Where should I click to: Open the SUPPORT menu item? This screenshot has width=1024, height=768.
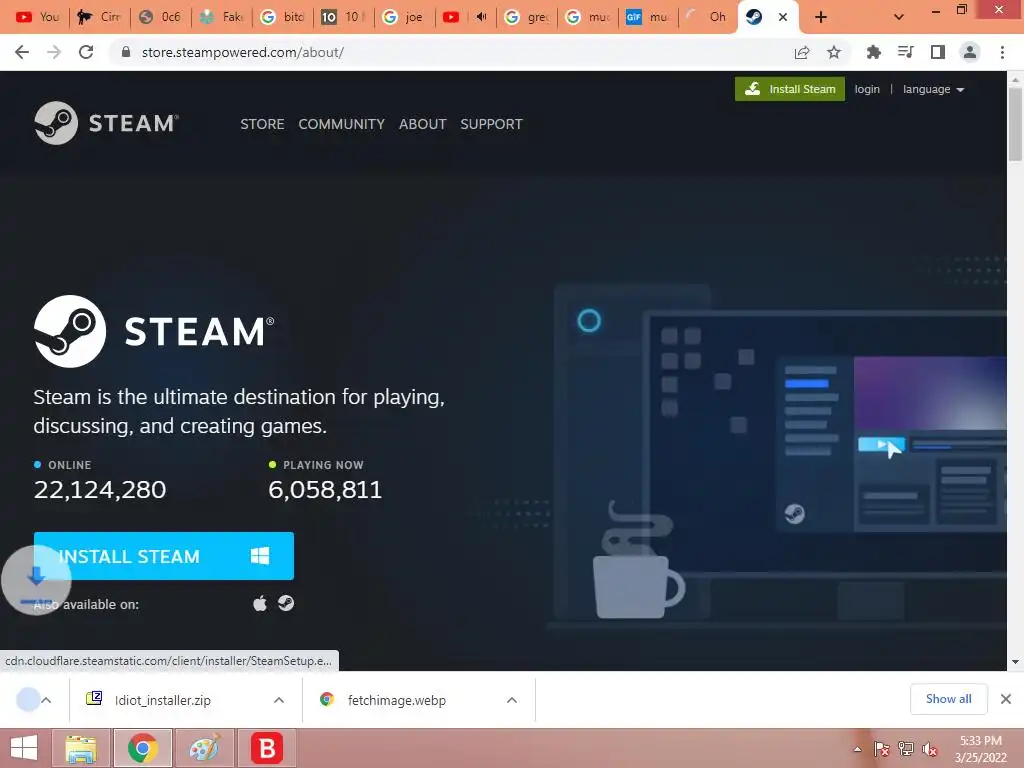coord(491,124)
